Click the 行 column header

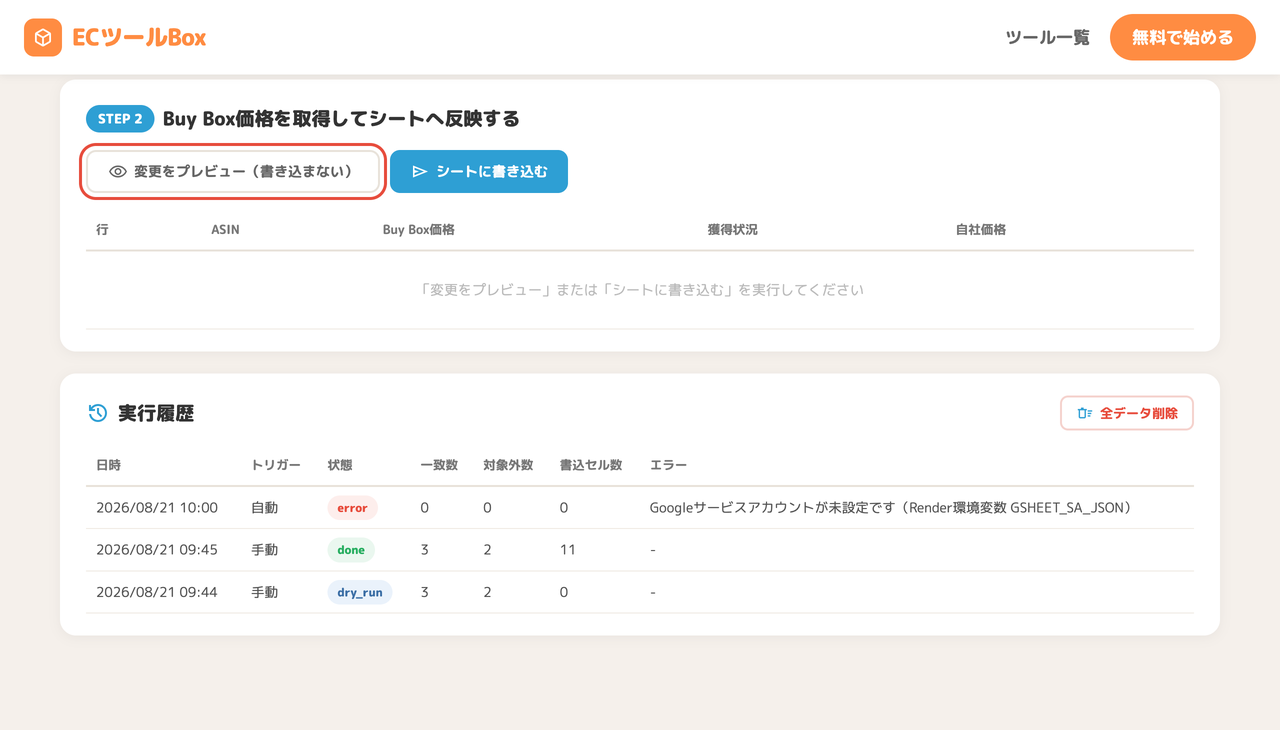tap(102, 230)
